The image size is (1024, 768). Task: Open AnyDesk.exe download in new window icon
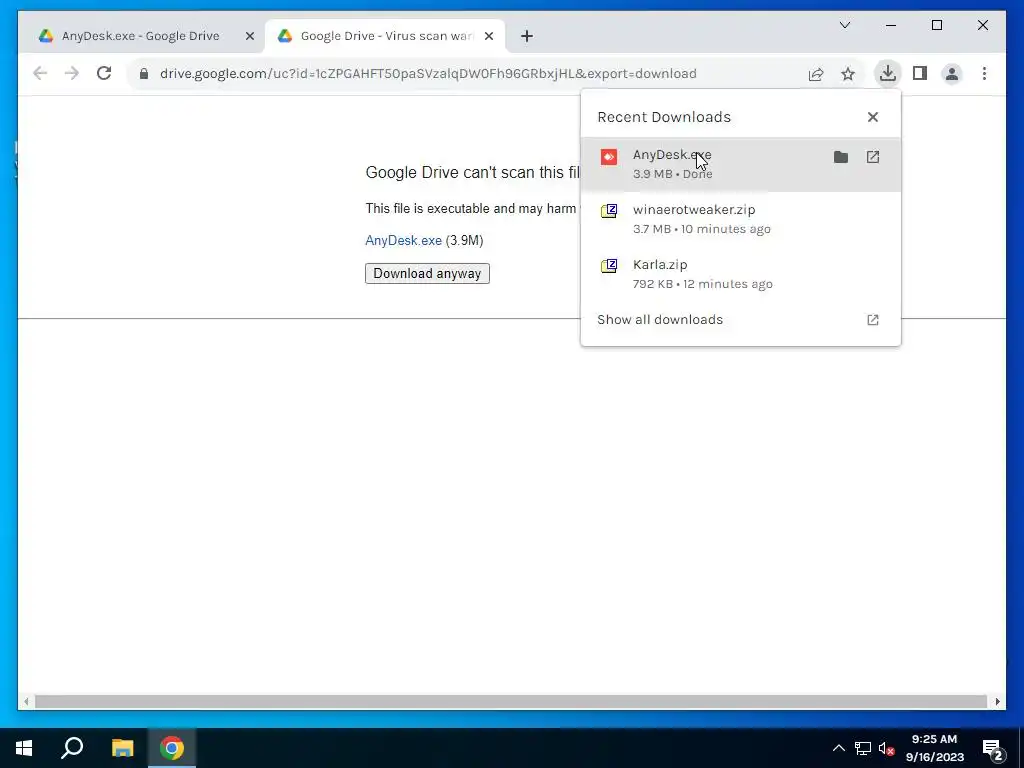[873, 157]
